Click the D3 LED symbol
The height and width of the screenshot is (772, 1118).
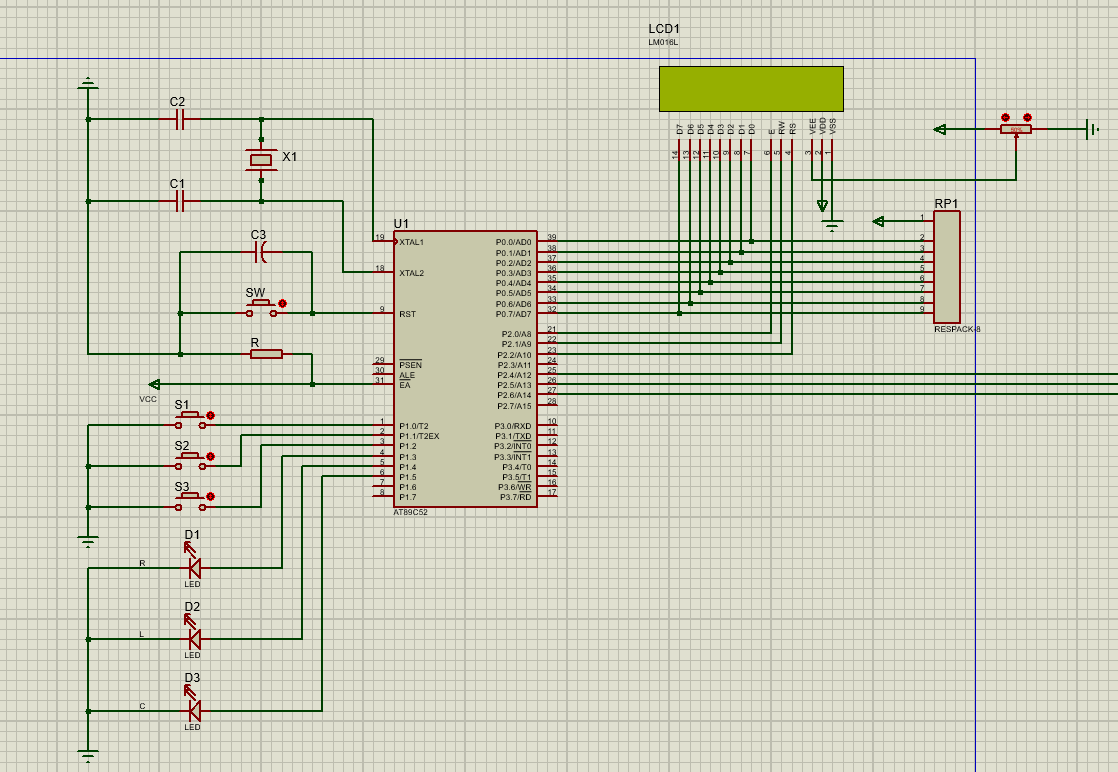[x=194, y=710]
